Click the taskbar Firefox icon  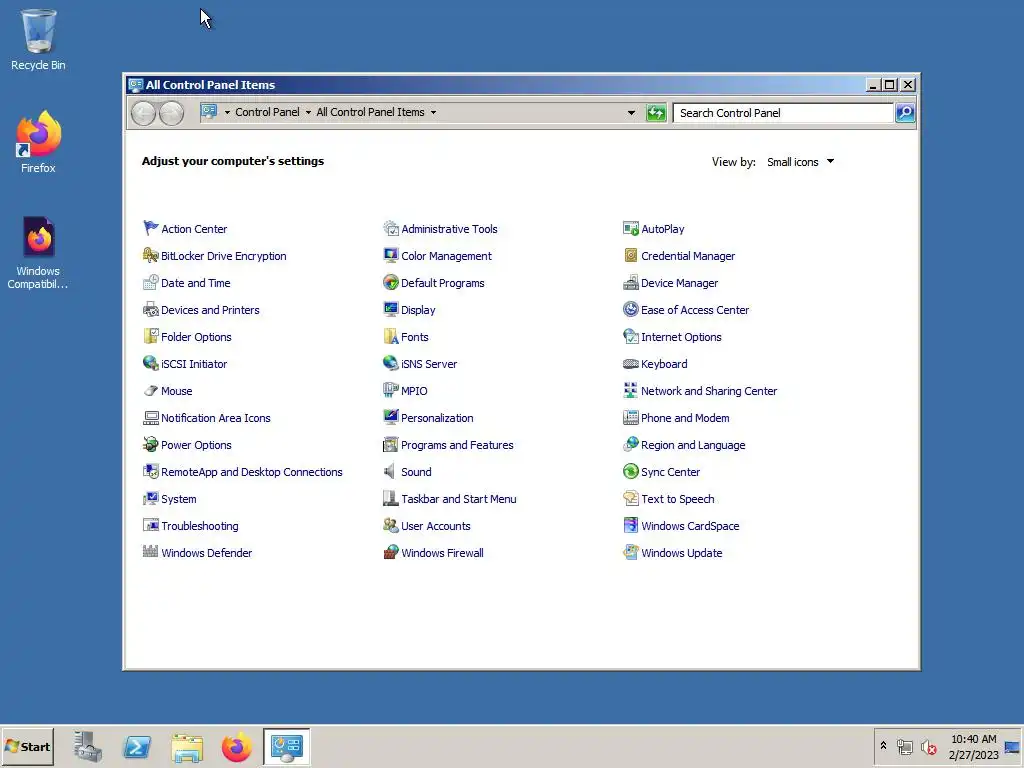coord(236,746)
